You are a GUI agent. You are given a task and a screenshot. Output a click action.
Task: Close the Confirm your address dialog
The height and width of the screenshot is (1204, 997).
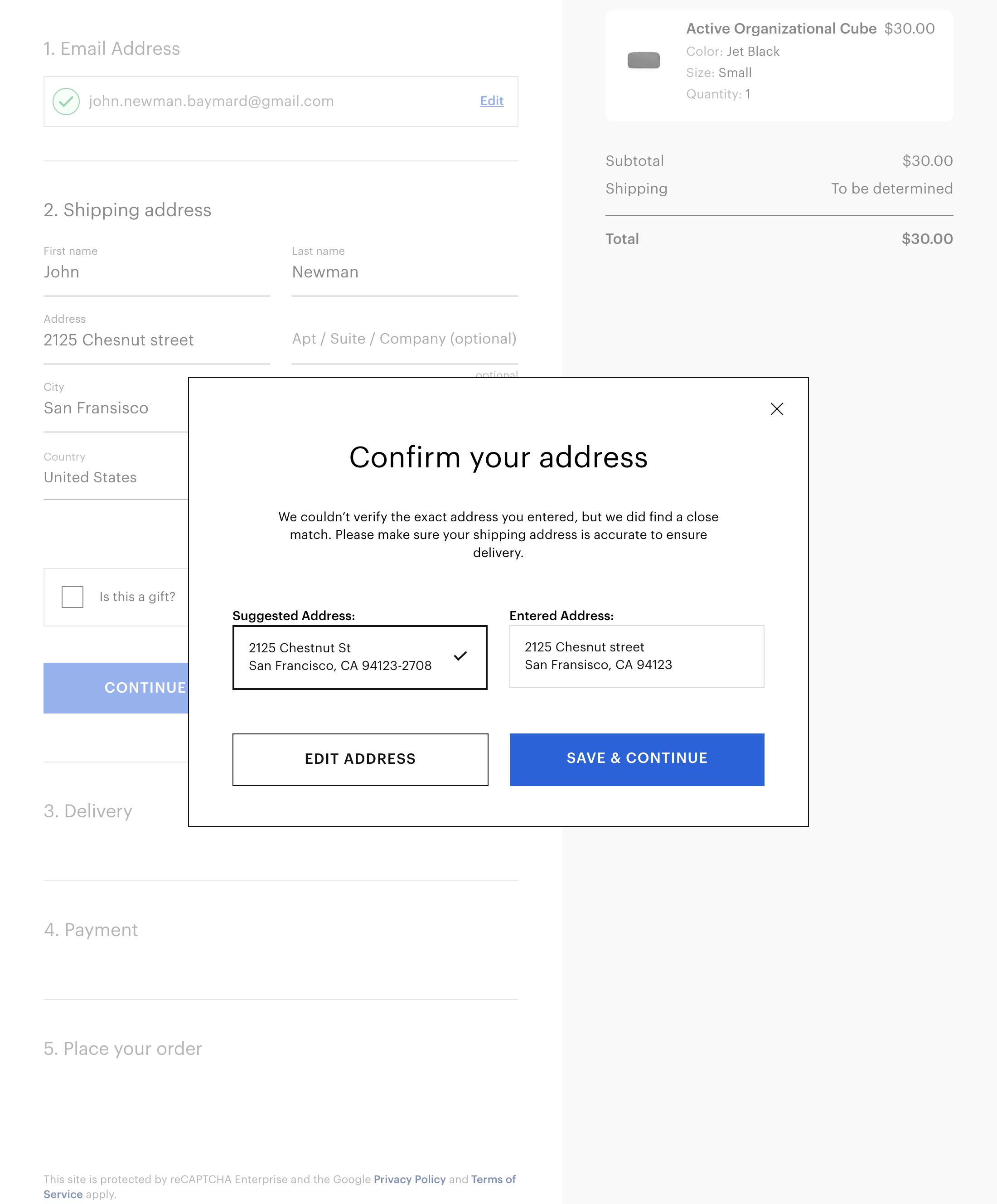pyautogui.click(x=776, y=409)
